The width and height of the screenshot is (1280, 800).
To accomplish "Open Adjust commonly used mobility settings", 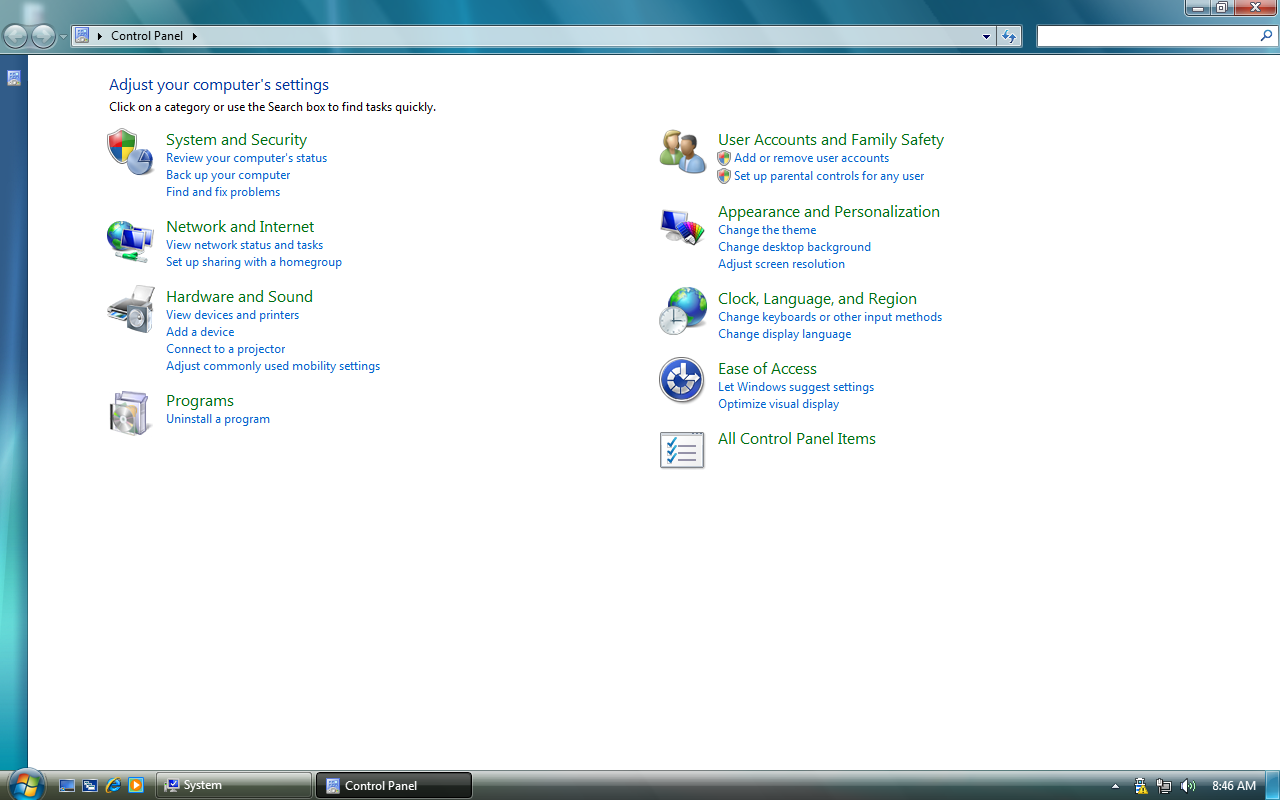I will click(x=273, y=366).
